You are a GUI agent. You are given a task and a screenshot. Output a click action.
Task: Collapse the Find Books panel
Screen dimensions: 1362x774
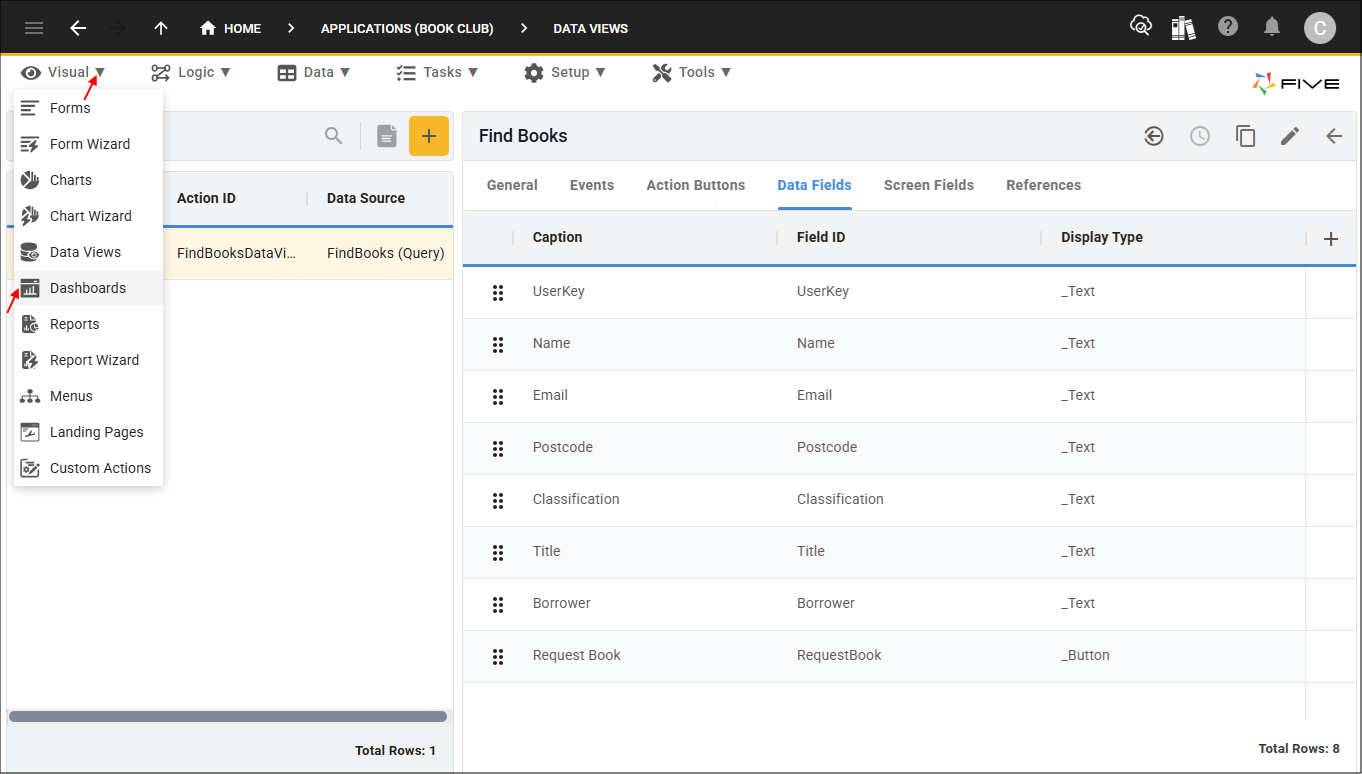1334,135
